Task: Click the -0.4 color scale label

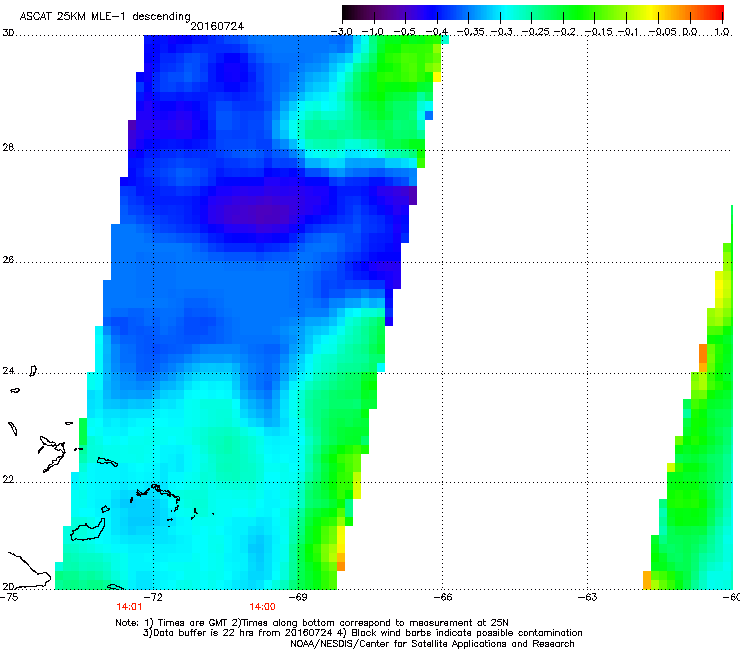Action: 437,32
